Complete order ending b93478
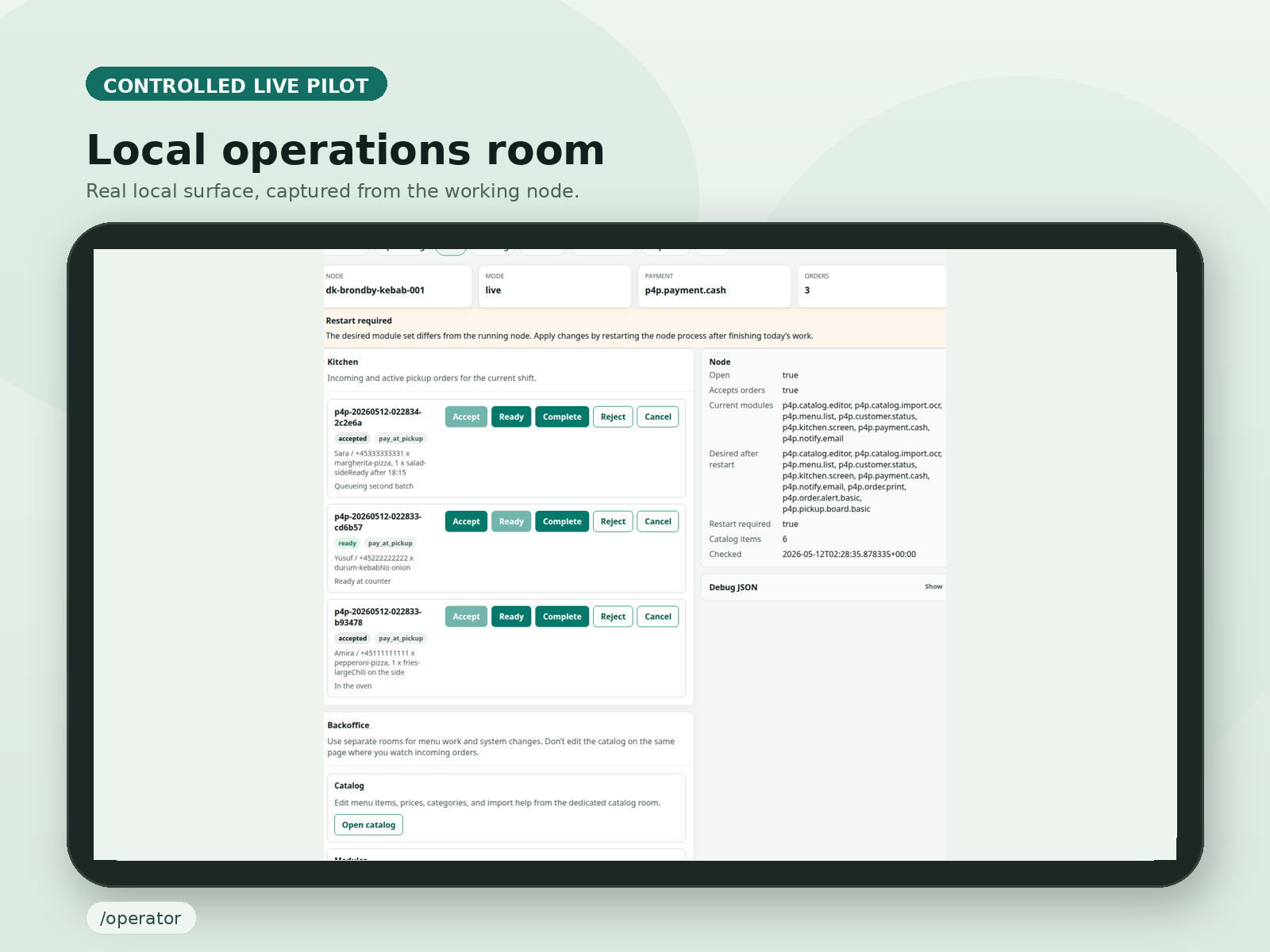This screenshot has height=952, width=1270. coord(562,616)
